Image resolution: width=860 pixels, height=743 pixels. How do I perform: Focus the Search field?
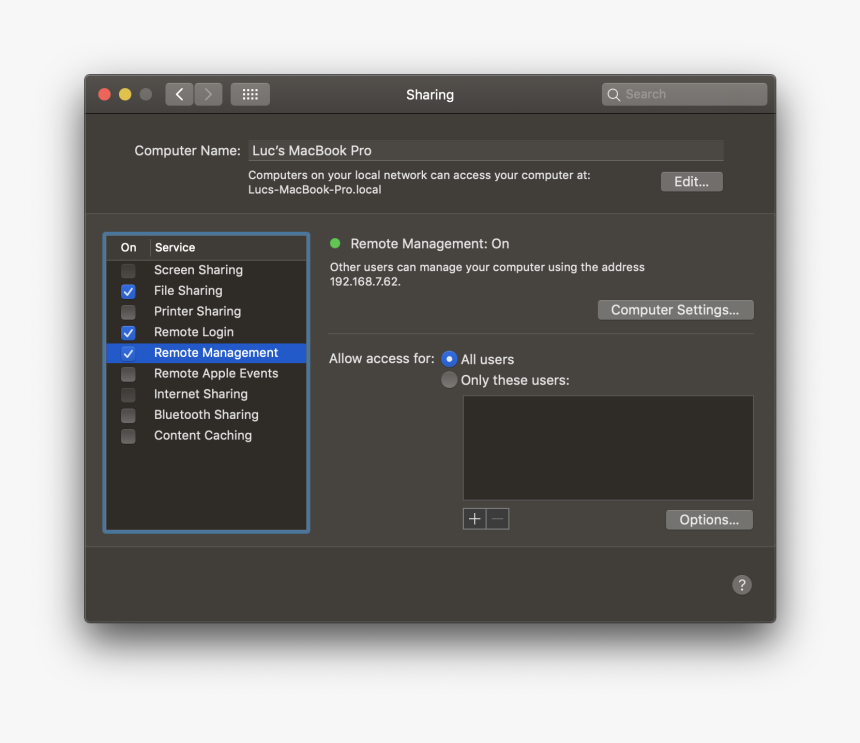coord(684,94)
